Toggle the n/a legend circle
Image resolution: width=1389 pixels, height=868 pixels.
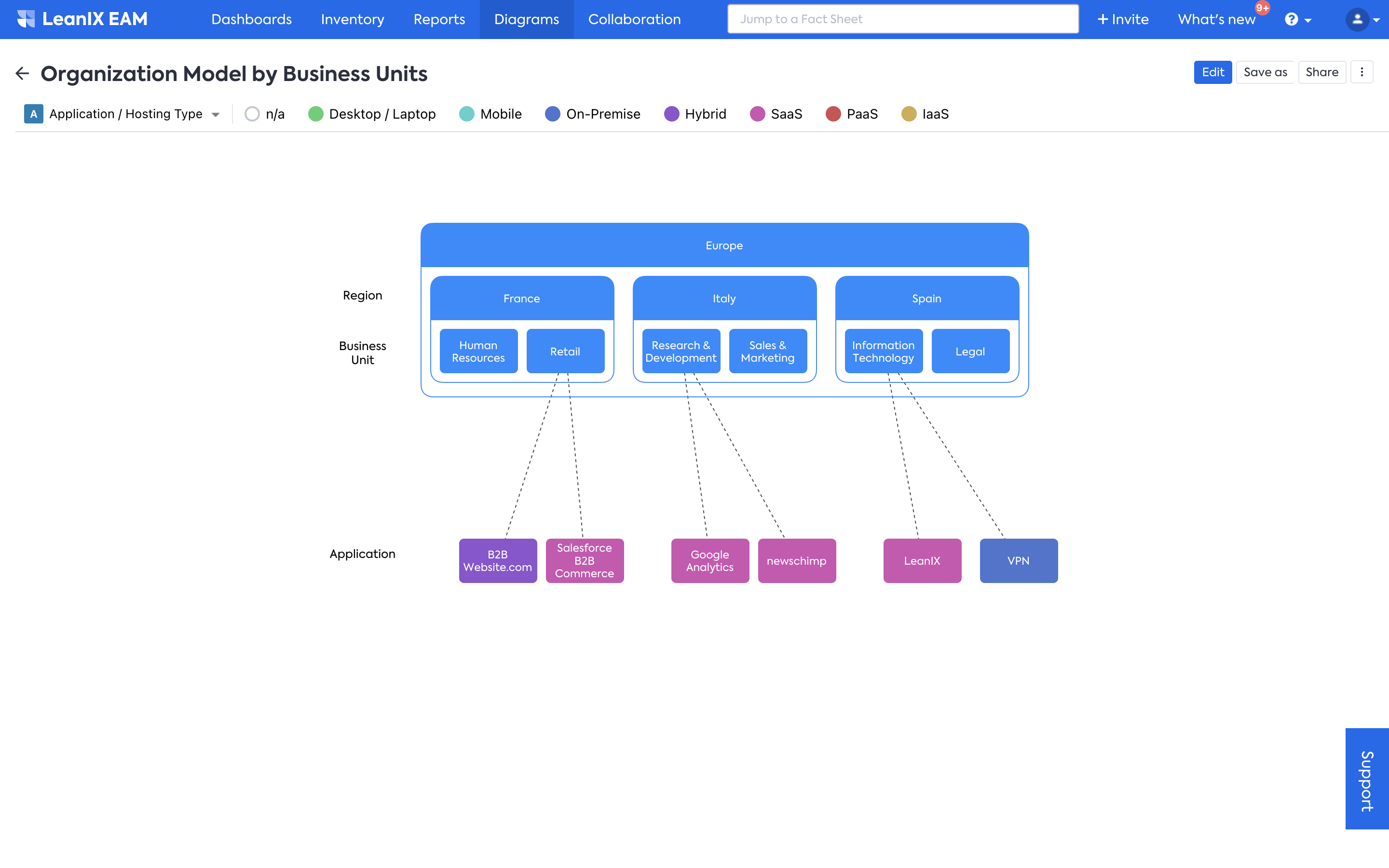252,114
